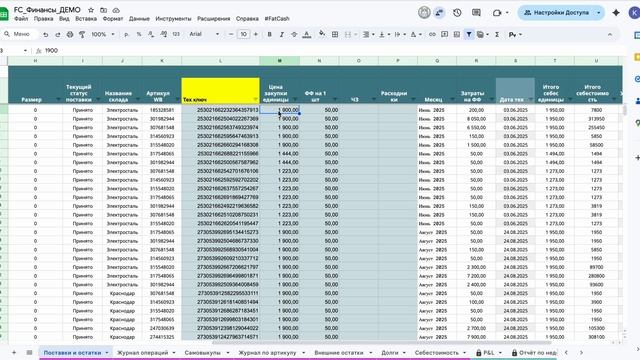Switch to Долги sheet tab
Viewport: 640px width, 360px height.
(x=390, y=352)
